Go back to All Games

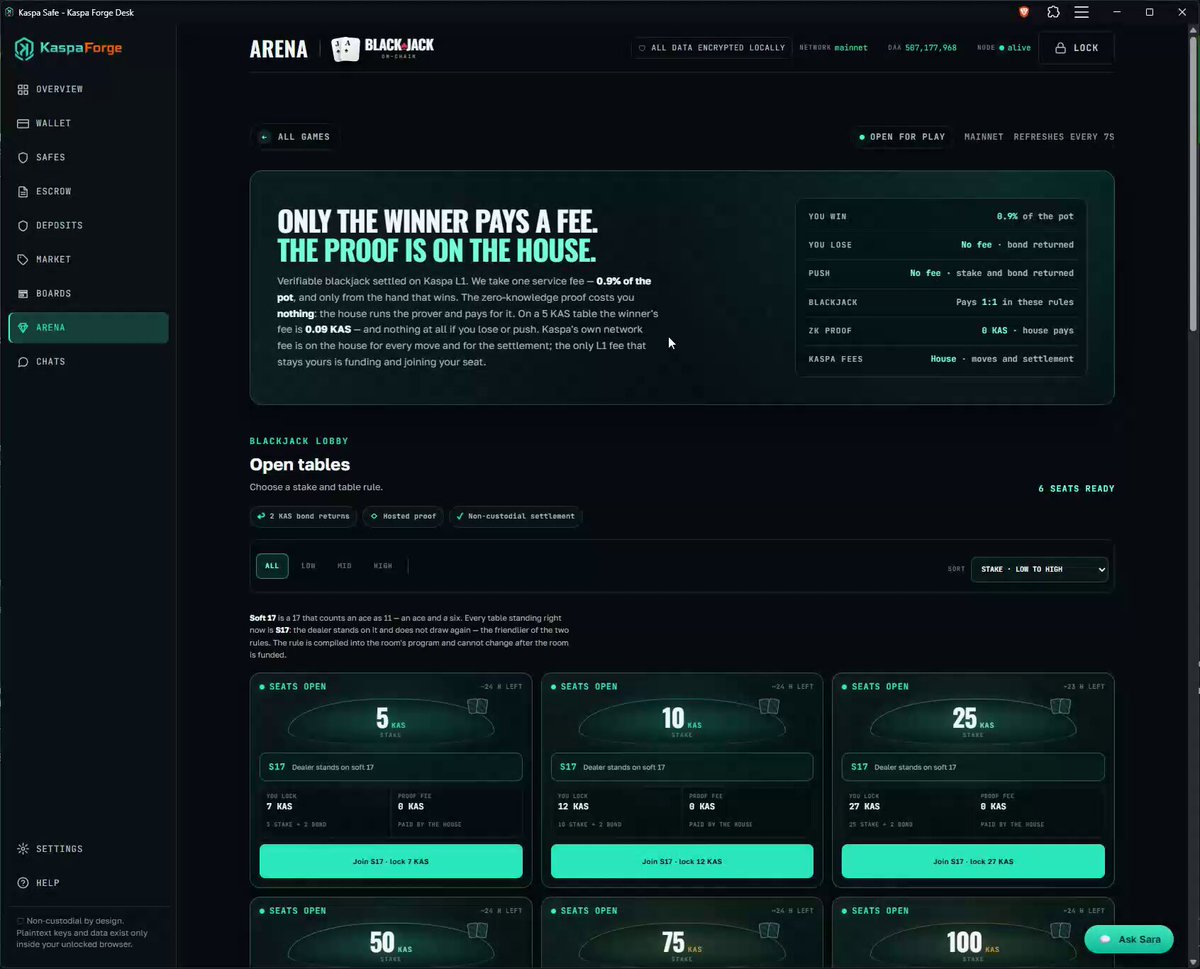point(294,137)
